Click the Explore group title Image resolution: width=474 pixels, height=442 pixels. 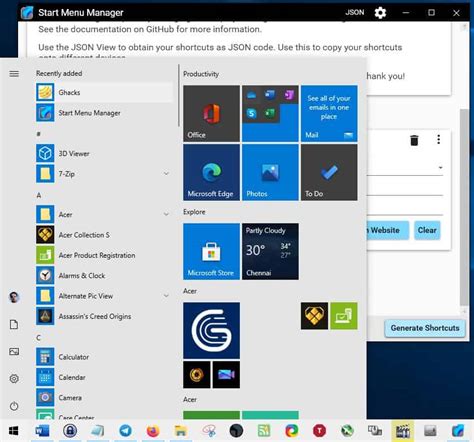[194, 212]
